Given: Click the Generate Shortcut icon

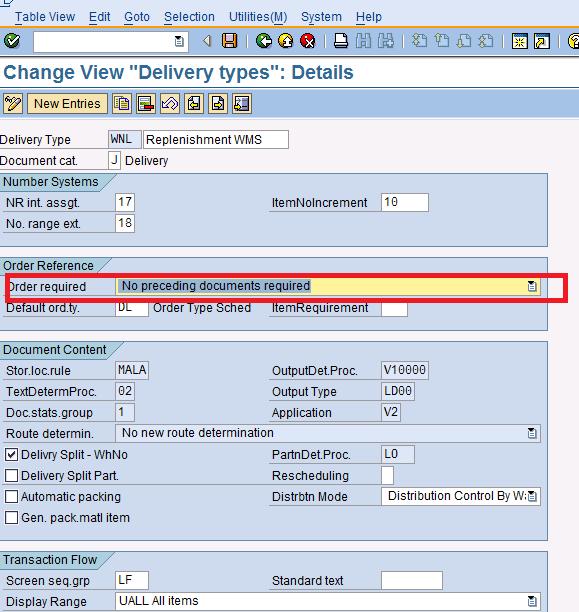Looking at the screenshot, I should click(x=542, y=41).
